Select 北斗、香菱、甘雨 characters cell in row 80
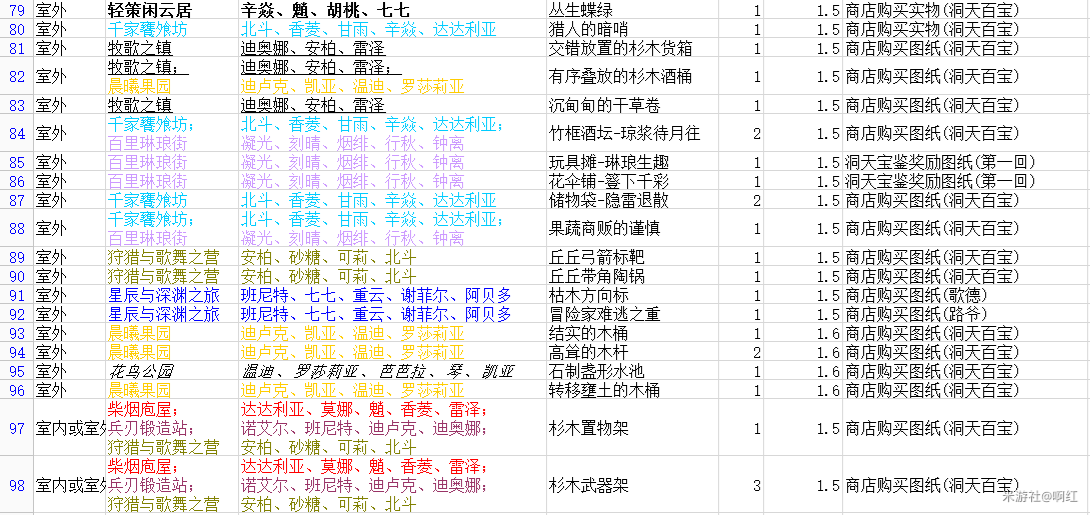The height and width of the screenshot is (515, 1090). point(392,28)
